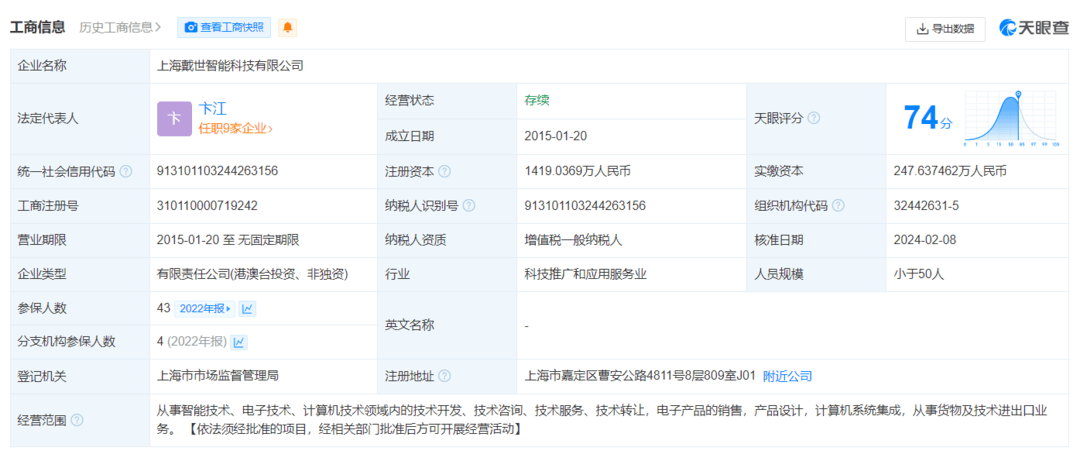
Task: Select organization code 32442631-5
Action: 926,205
